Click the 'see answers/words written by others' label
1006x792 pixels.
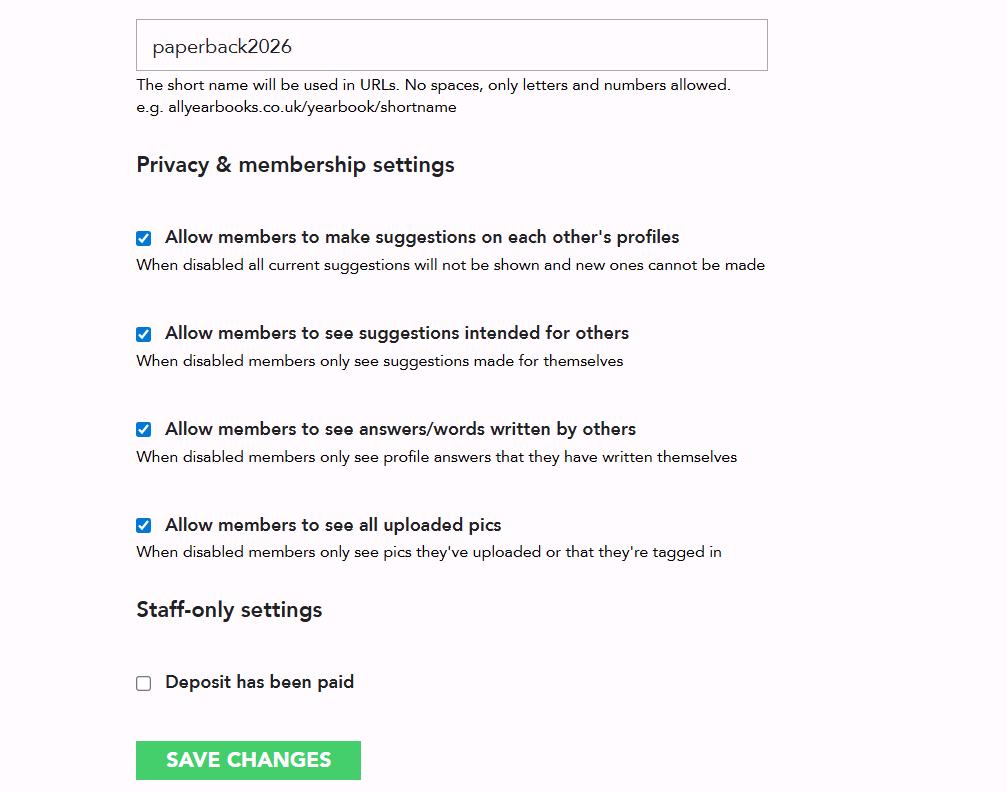click(400, 429)
